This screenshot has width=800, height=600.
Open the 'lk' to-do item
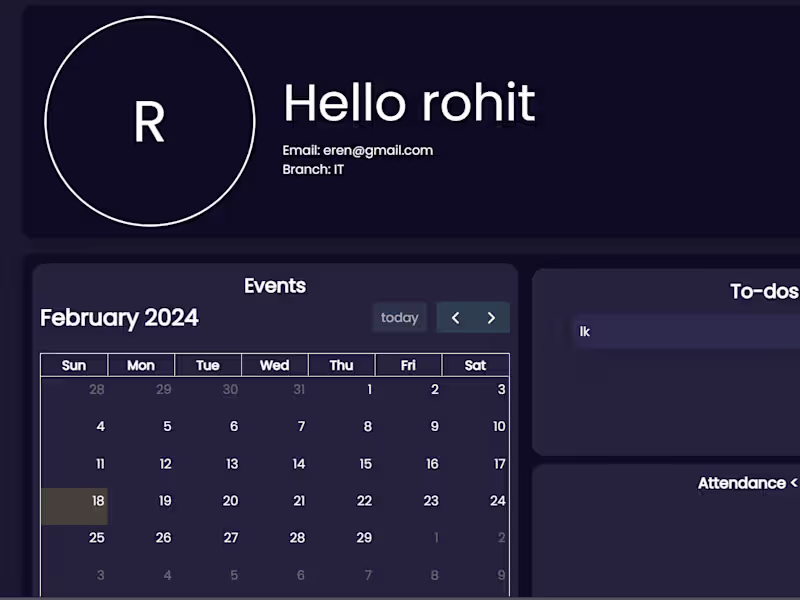click(686, 332)
